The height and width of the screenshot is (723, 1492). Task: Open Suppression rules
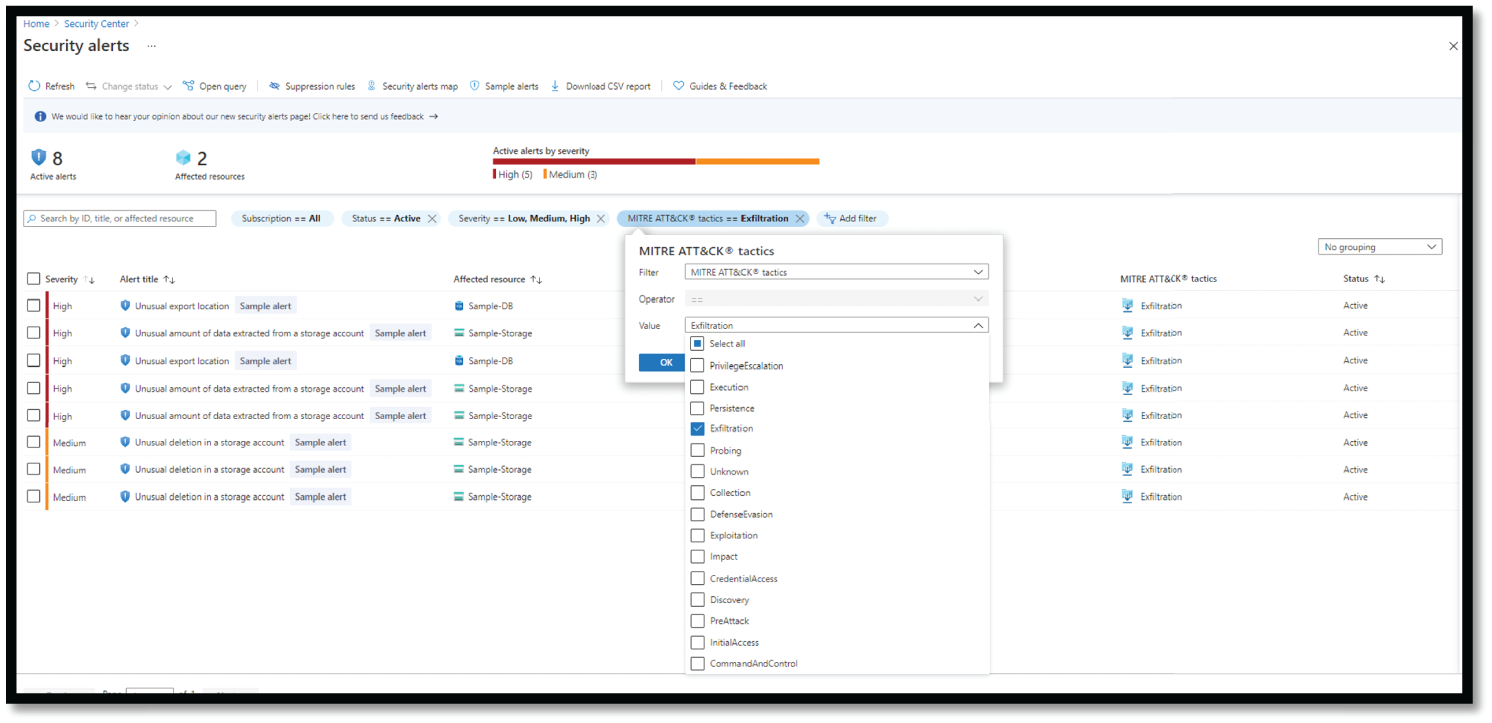click(312, 86)
